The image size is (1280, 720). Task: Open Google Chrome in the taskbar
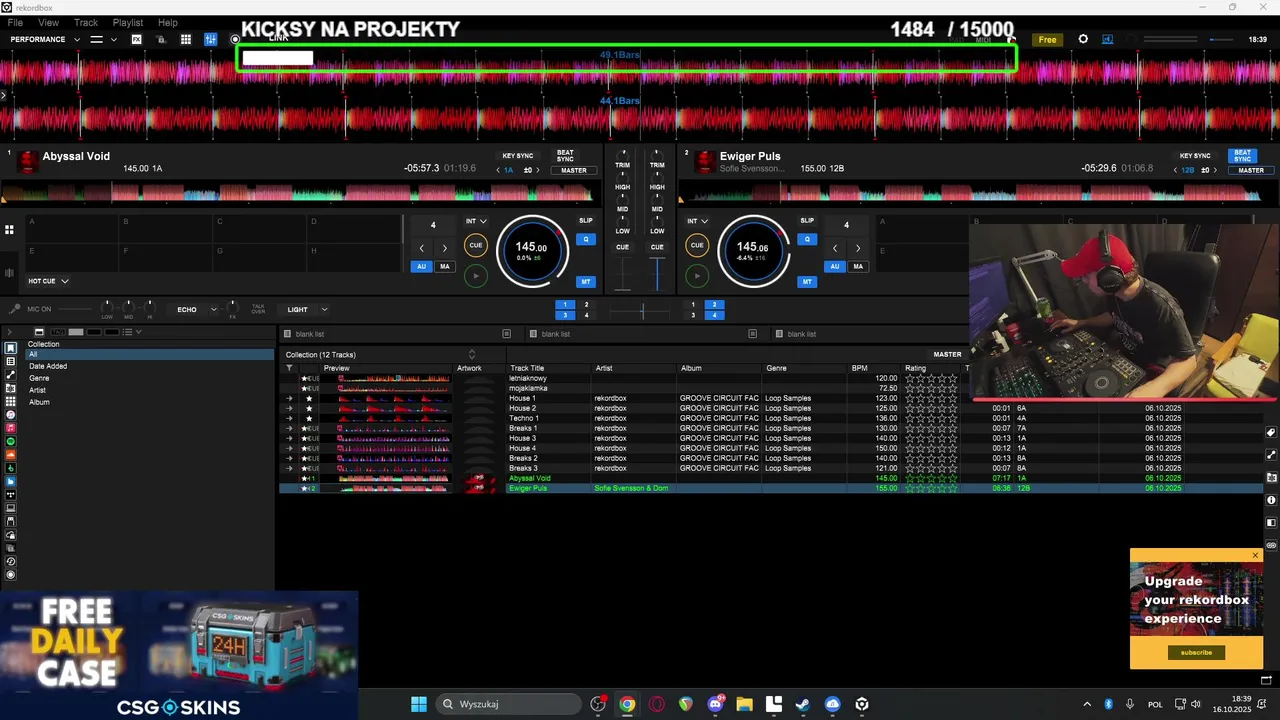click(627, 704)
